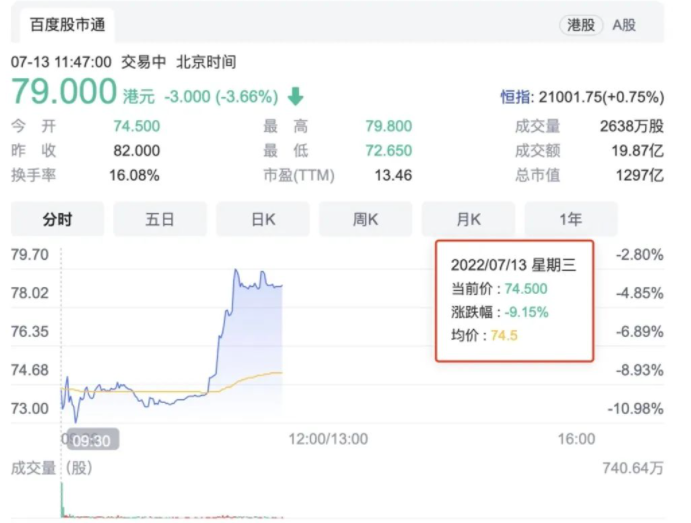691x523 pixels.
Task: Select the 日K chart tab
Action: (x=263, y=219)
